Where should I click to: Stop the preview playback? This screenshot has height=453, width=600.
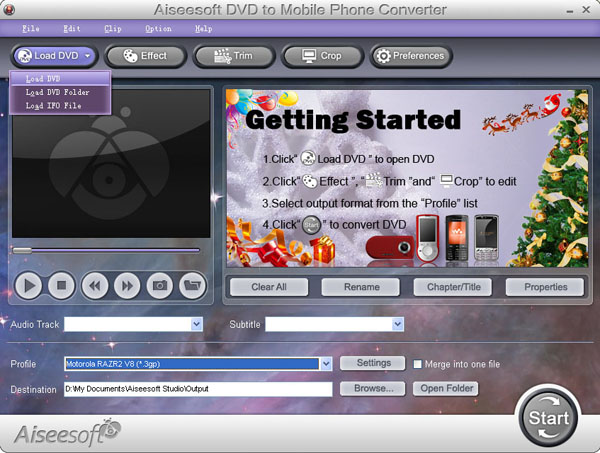click(61, 285)
